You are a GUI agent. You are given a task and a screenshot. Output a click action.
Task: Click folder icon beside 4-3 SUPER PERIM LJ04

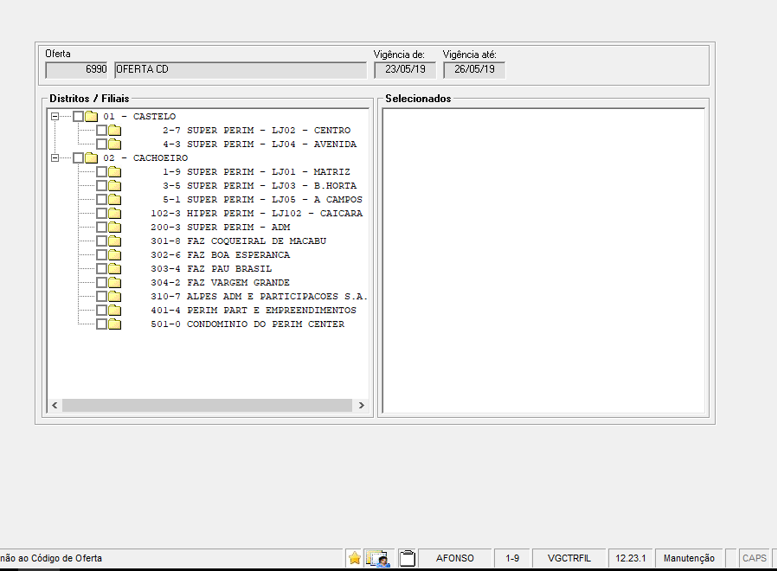(114, 144)
